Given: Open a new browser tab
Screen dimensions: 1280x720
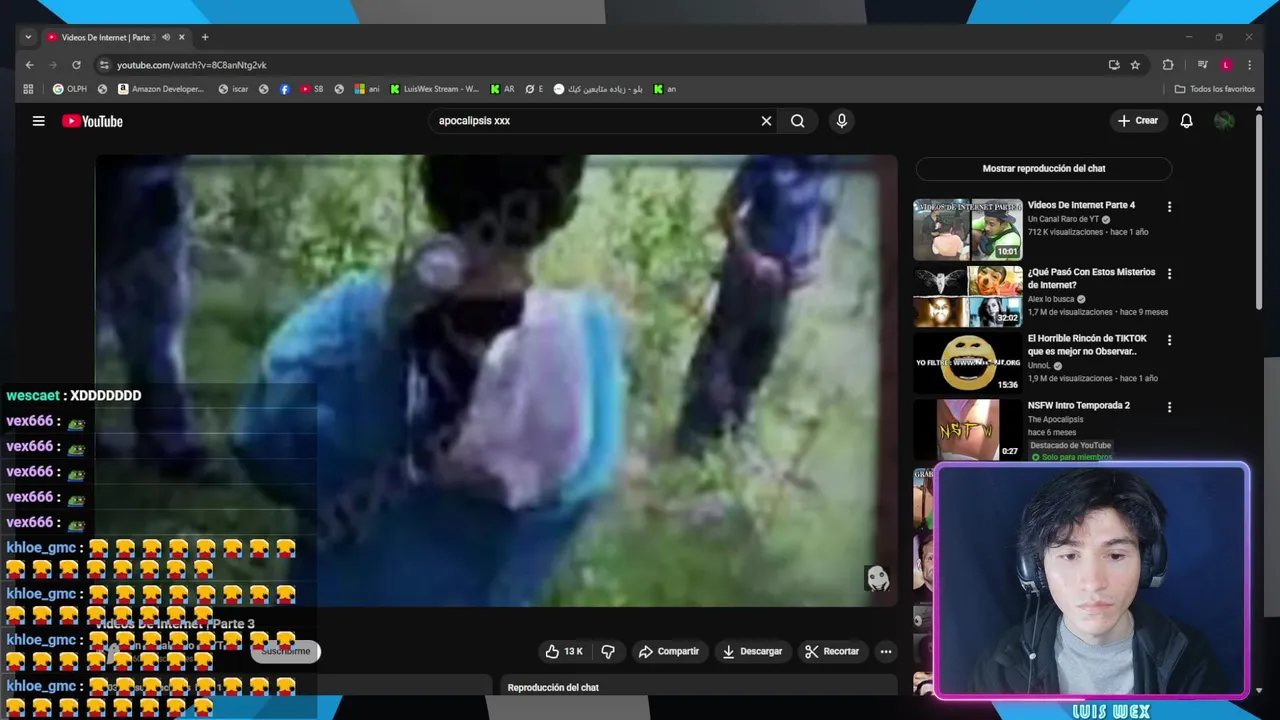Looking at the screenshot, I should click(x=205, y=37).
